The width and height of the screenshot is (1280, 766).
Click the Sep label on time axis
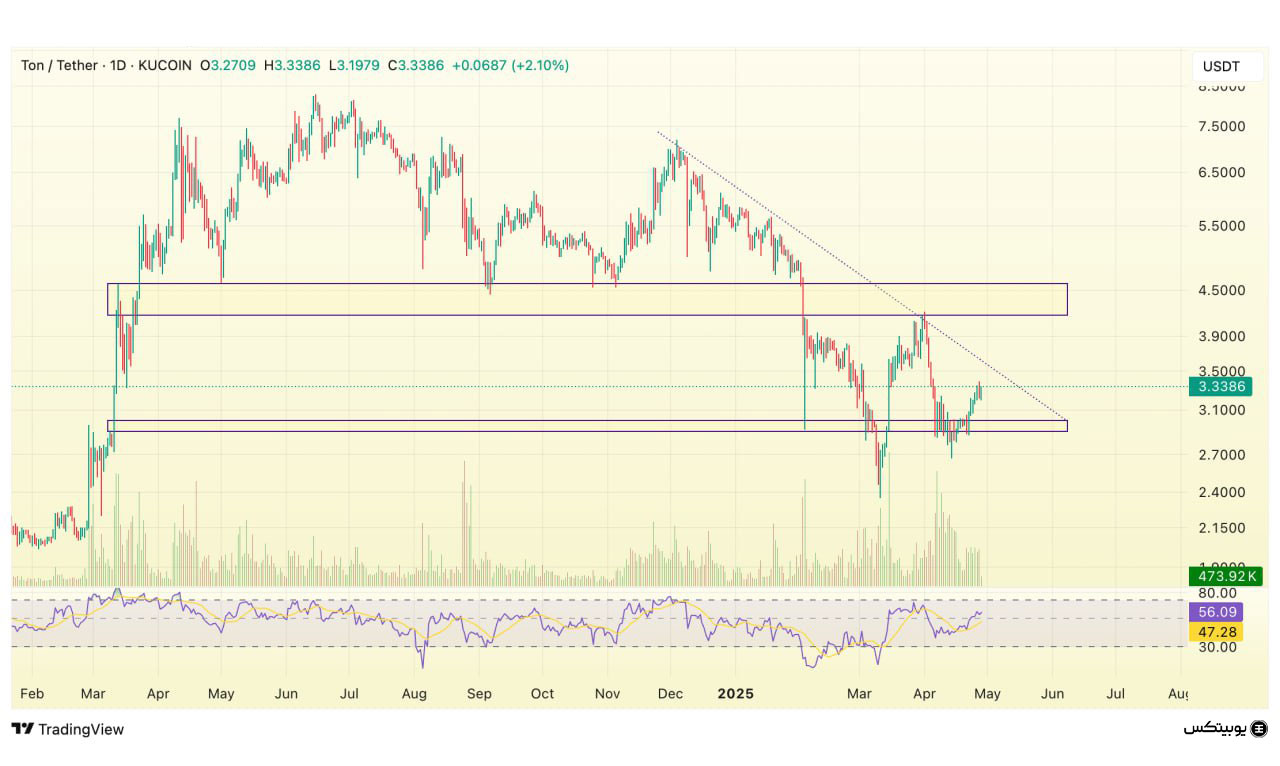coord(479,693)
